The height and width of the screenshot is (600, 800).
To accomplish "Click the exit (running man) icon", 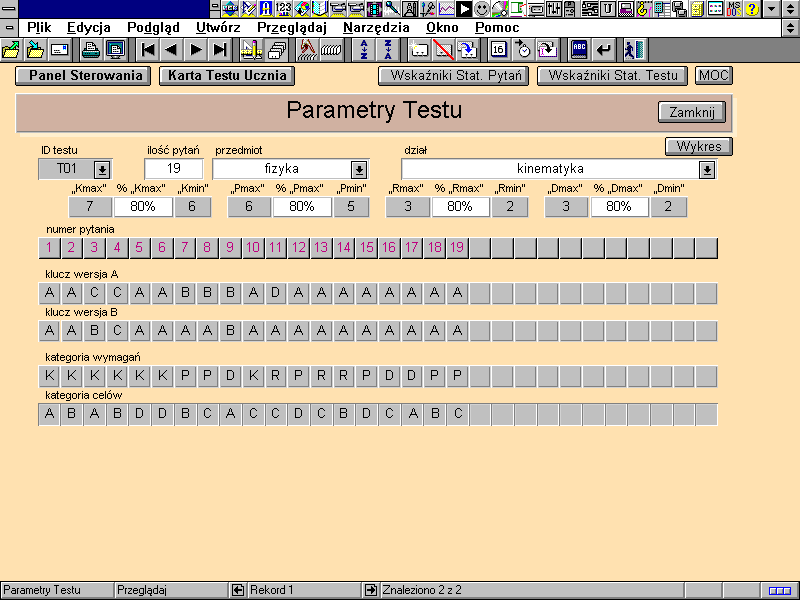I will click(633, 49).
